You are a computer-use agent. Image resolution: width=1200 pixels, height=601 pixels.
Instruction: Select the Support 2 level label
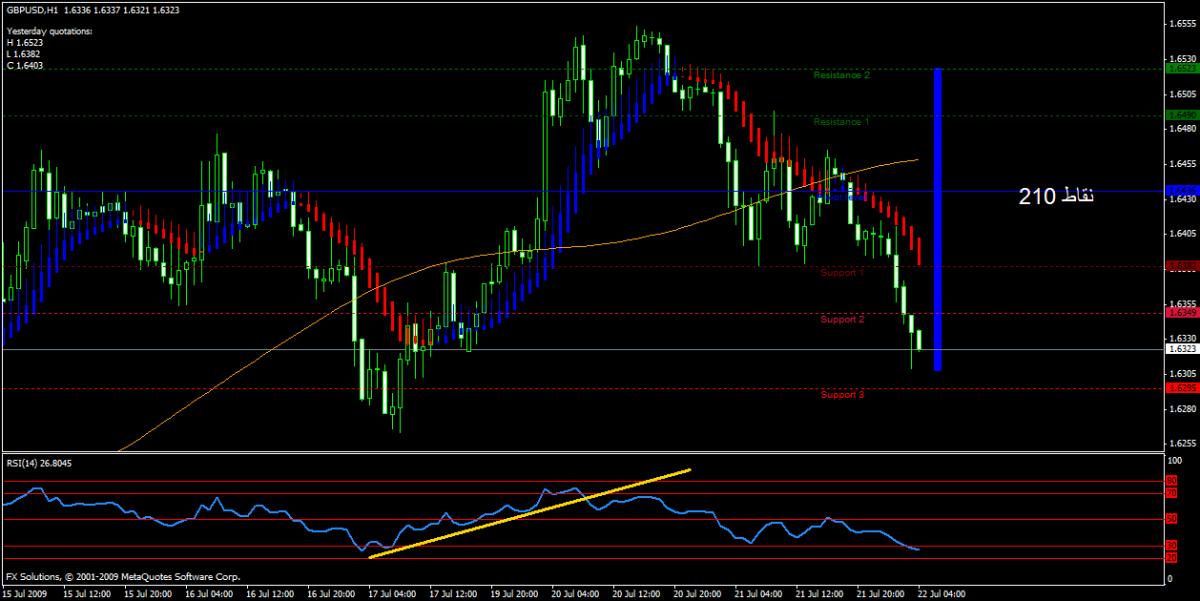(842, 320)
